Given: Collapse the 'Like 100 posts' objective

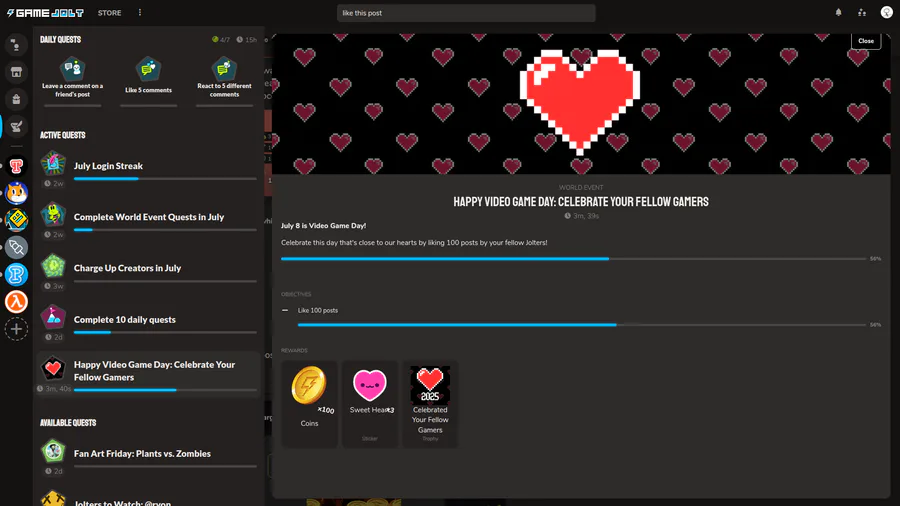Looking at the screenshot, I should pos(285,310).
